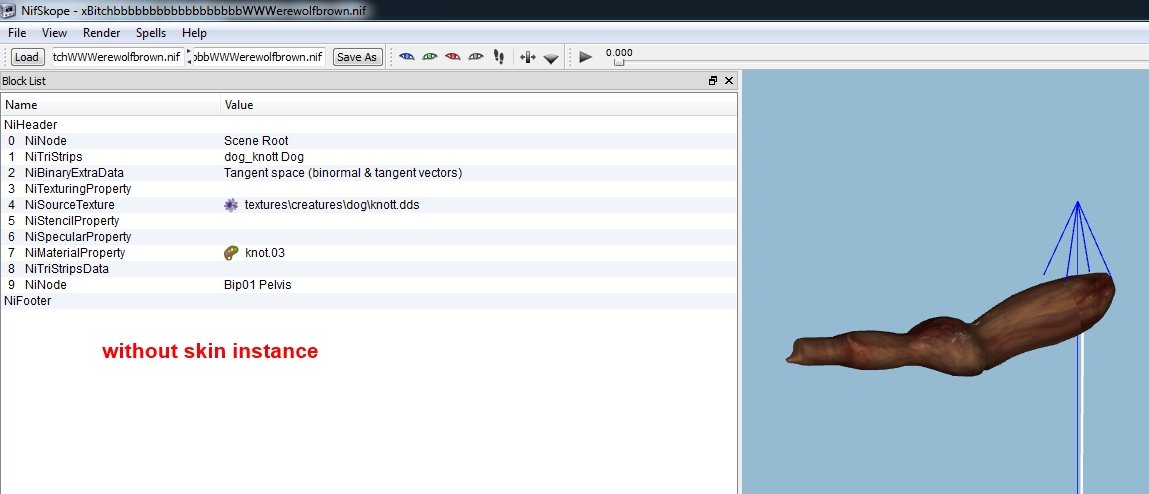The height and width of the screenshot is (494, 1149).
Task: Click the knot.03 material value
Action: 265,253
